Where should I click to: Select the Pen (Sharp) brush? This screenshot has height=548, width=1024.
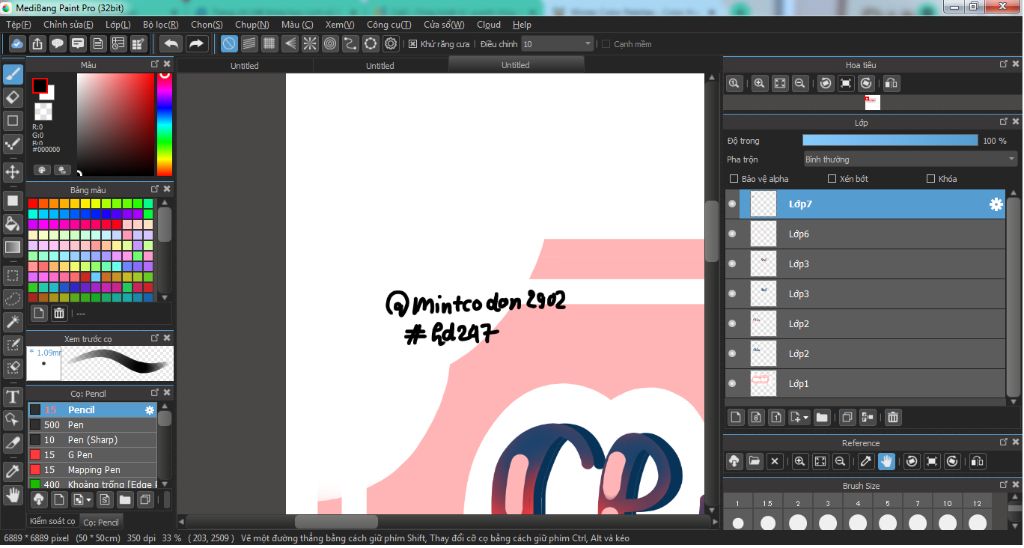[x=92, y=440]
